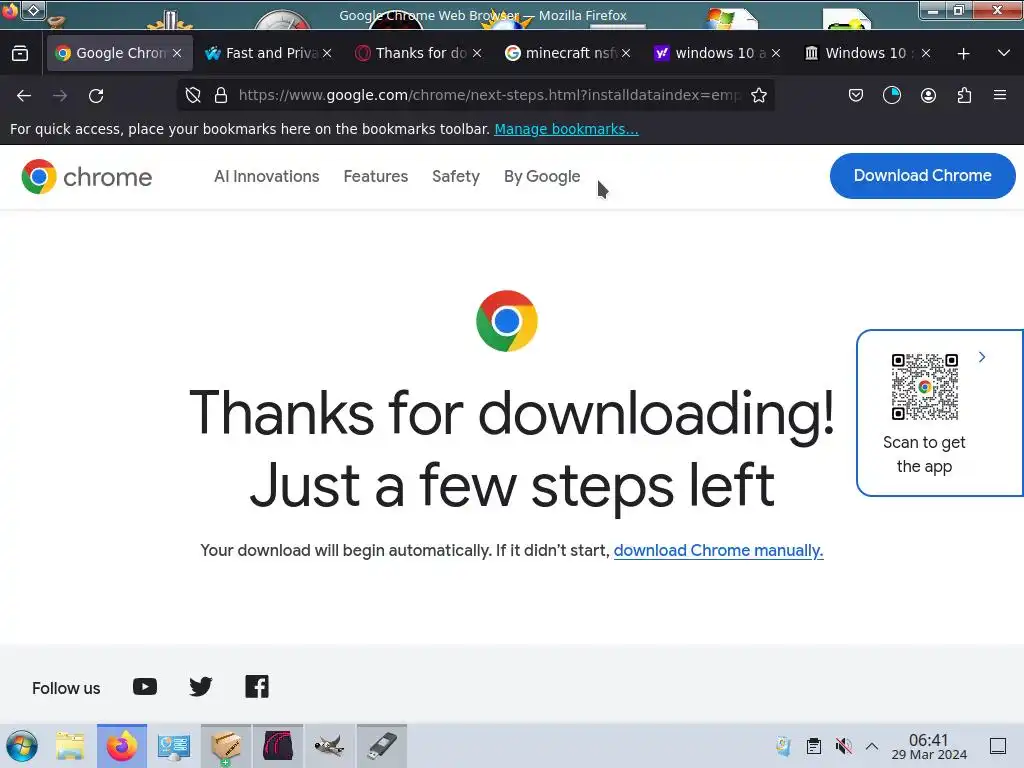
Task: Bookmark this page with the star
Action: click(x=759, y=95)
